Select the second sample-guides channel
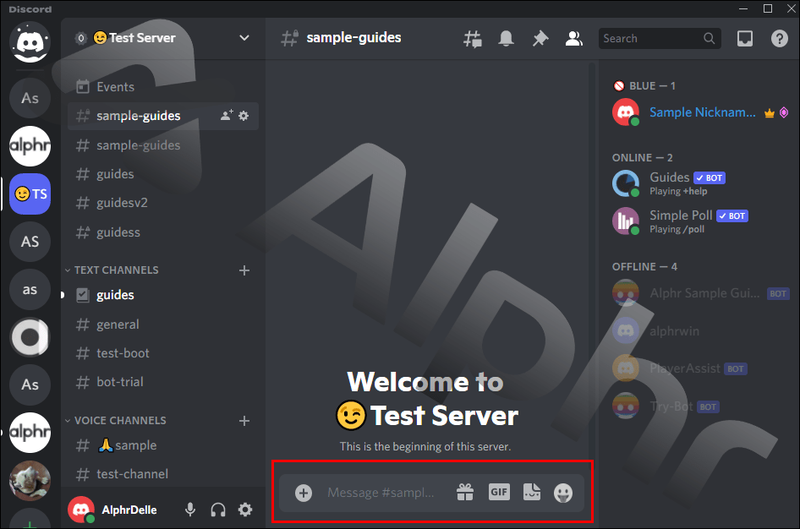The image size is (800, 529). coord(163,145)
